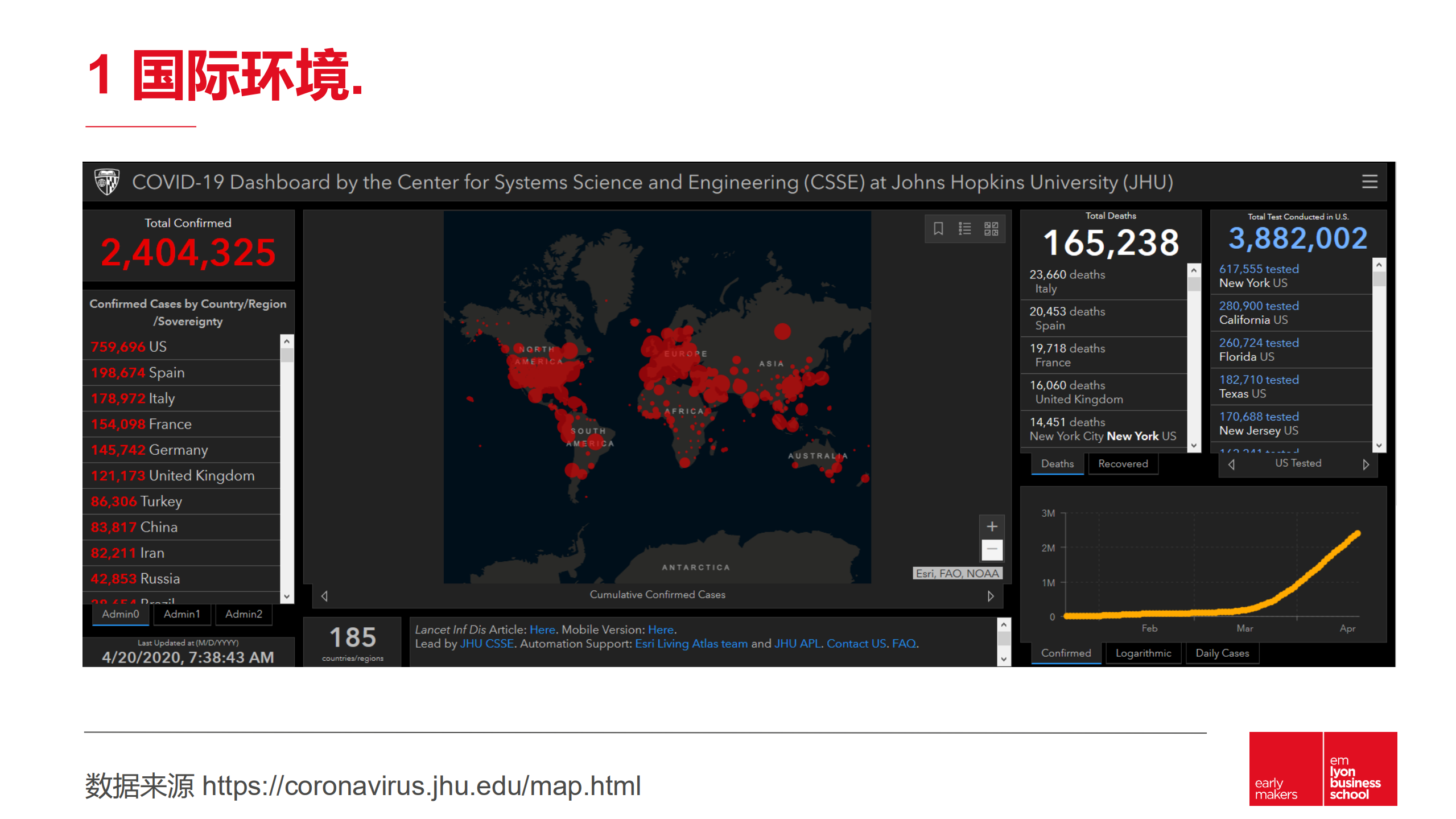Click the bookmark icon on the map
1456x819 pixels.
(x=938, y=229)
